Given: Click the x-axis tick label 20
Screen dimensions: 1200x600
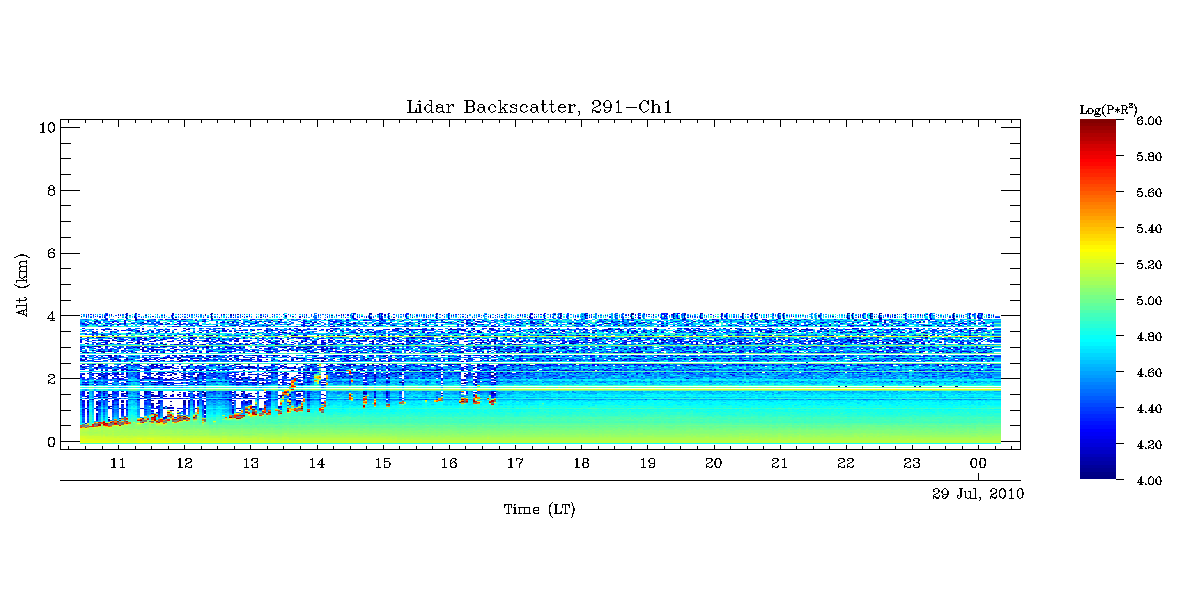Looking at the screenshot, I should pyautogui.click(x=713, y=464).
